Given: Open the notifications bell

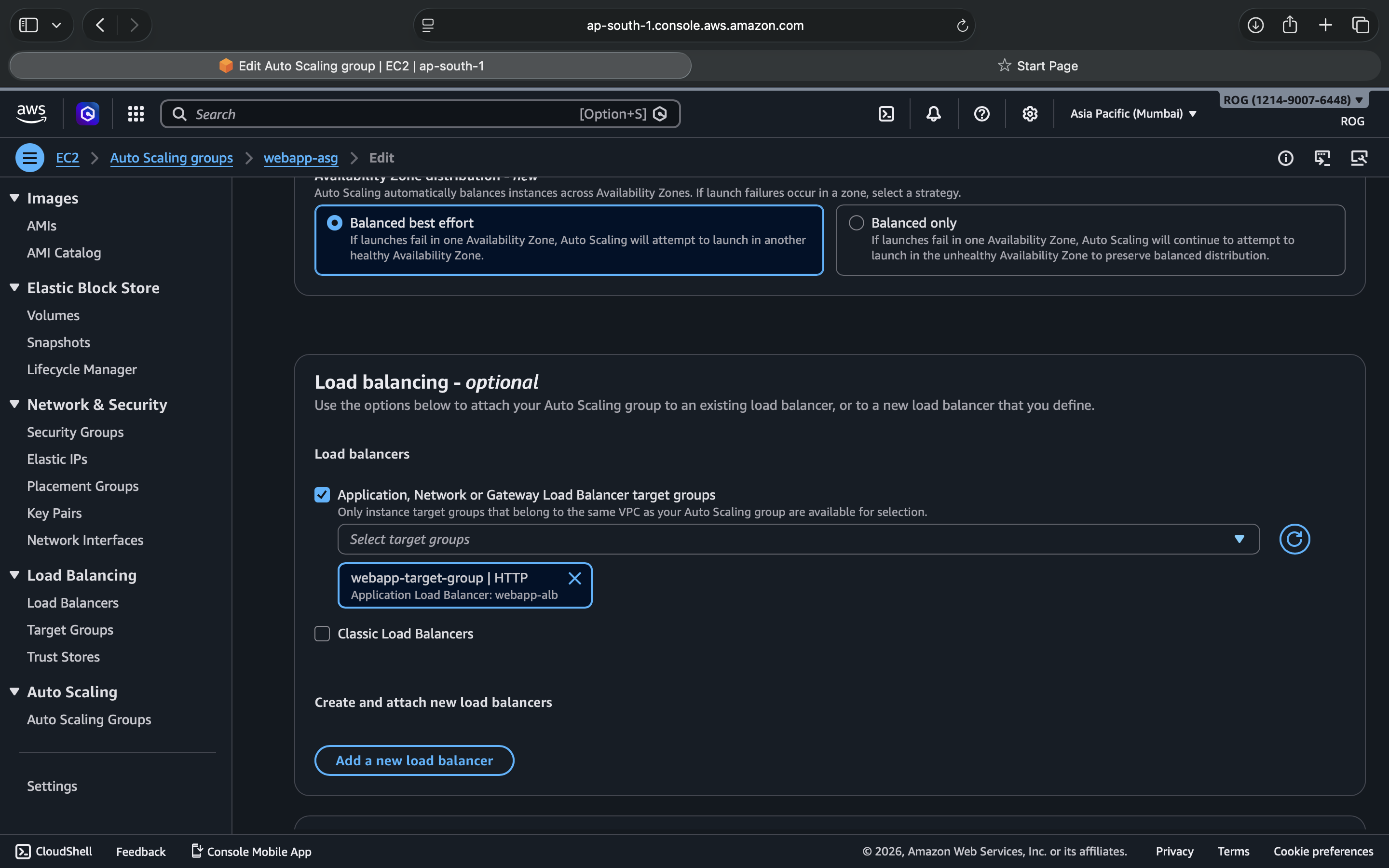Looking at the screenshot, I should click(x=934, y=114).
